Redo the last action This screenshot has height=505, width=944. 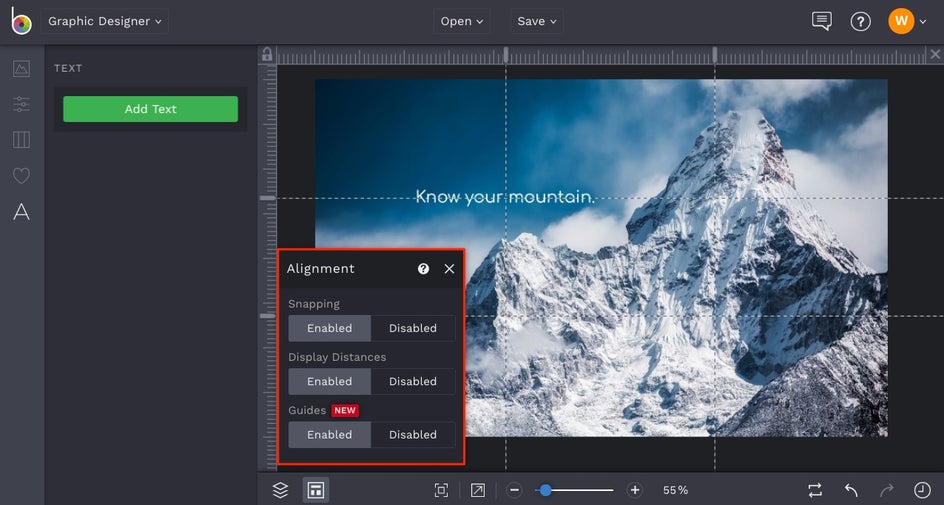click(x=886, y=490)
